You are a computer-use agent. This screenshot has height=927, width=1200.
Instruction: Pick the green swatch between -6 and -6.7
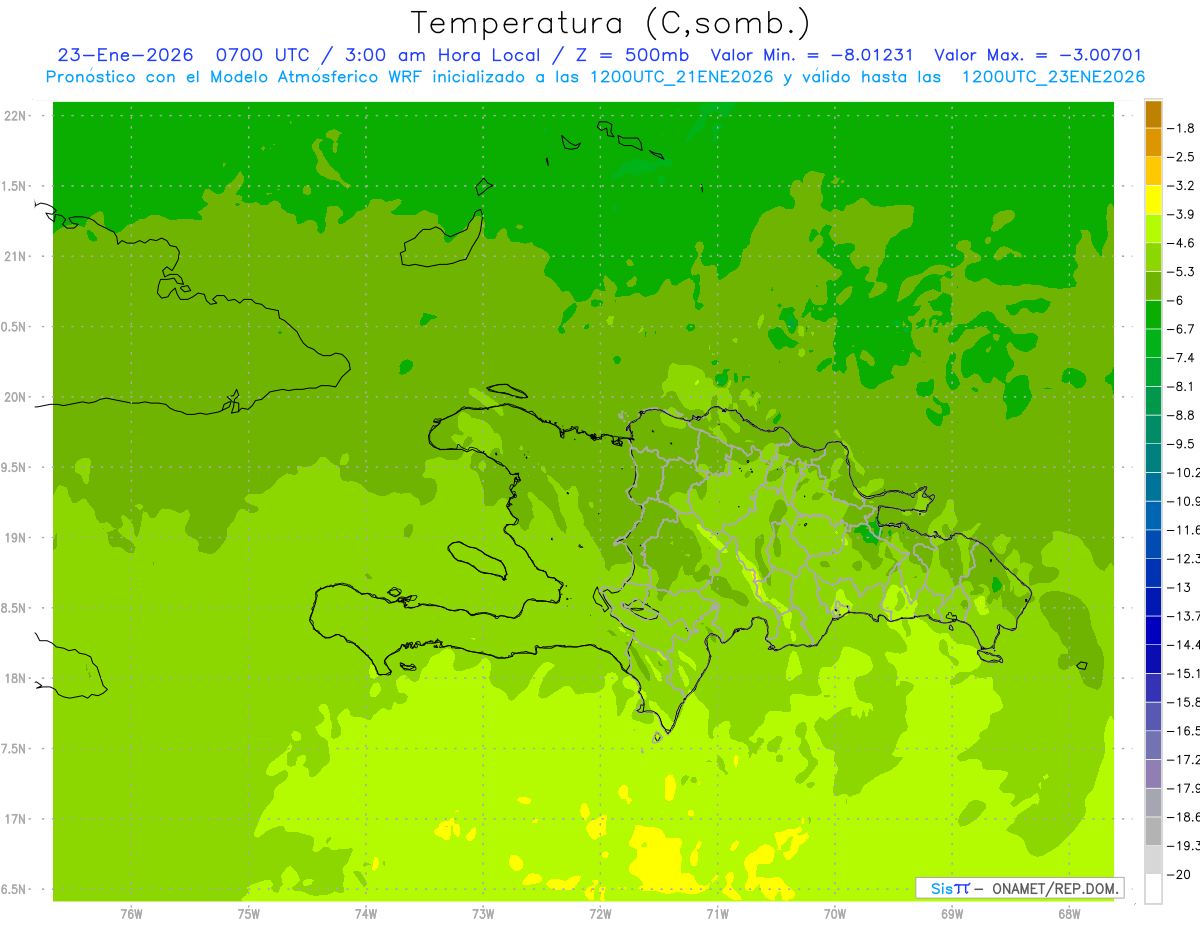coord(1153,315)
